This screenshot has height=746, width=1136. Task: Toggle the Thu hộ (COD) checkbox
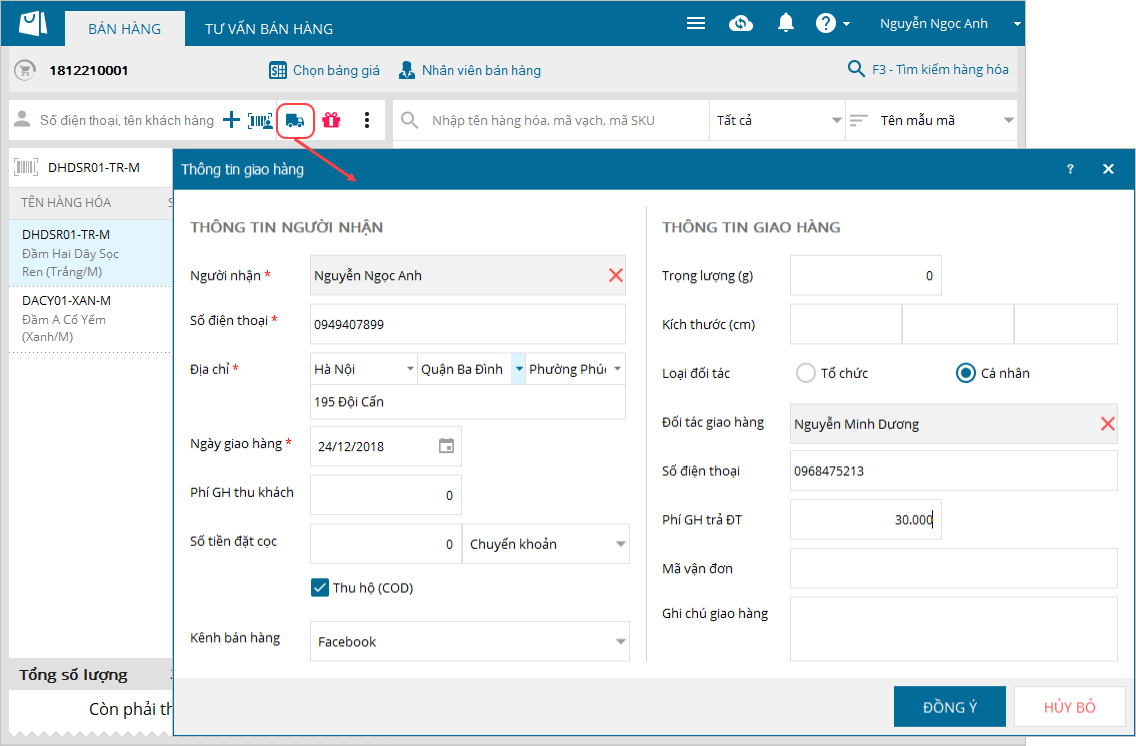320,588
